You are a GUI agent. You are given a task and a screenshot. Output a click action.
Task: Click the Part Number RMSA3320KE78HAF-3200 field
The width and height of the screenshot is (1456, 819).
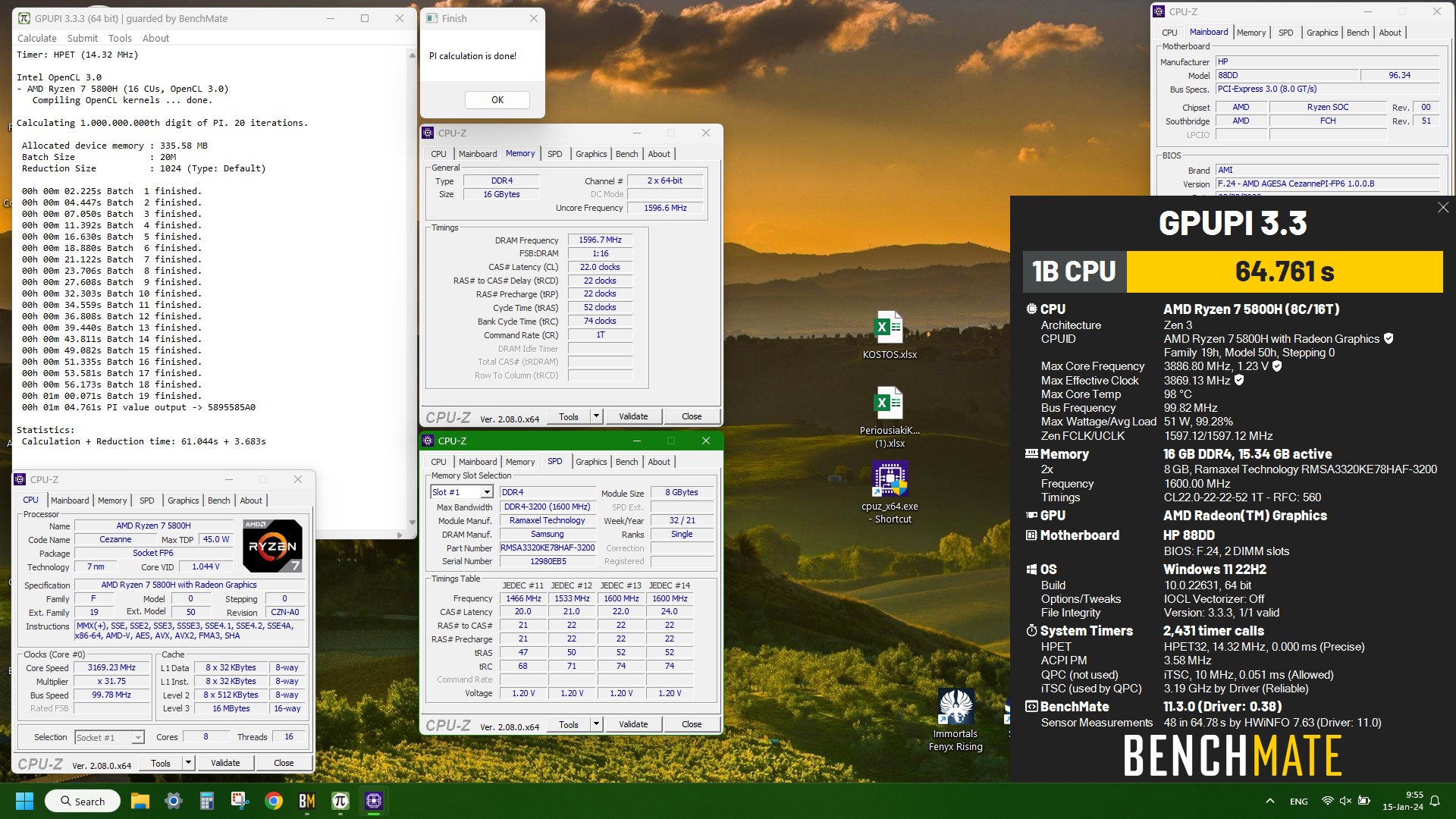click(x=547, y=548)
